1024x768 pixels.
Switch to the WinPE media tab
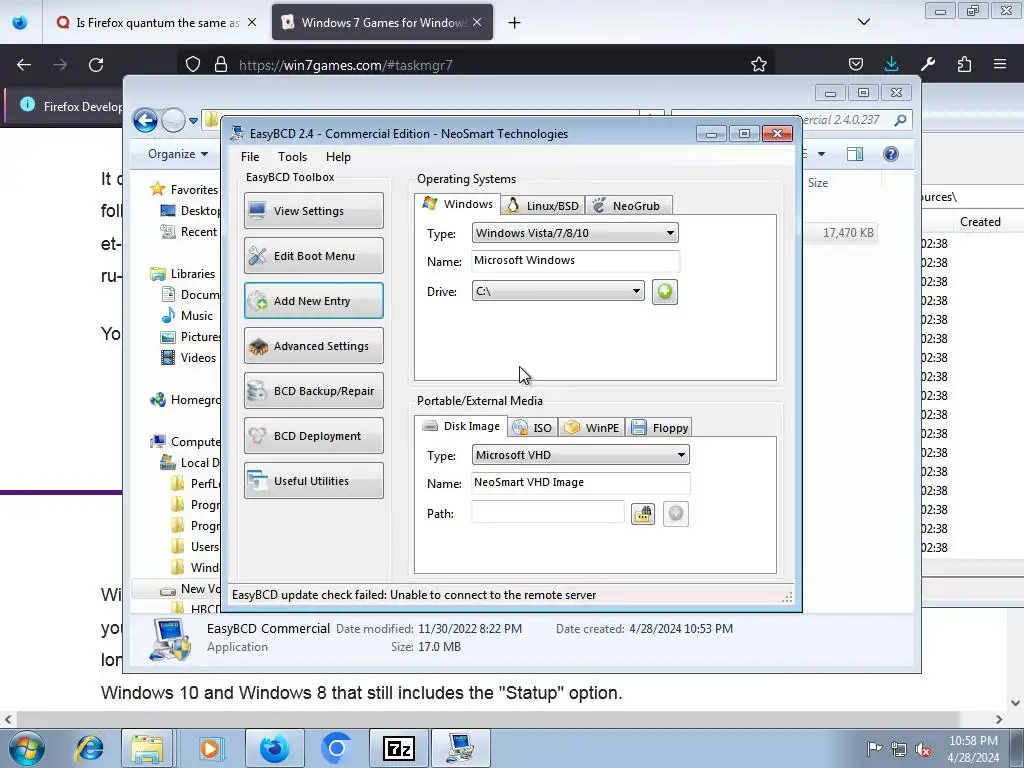(592, 428)
